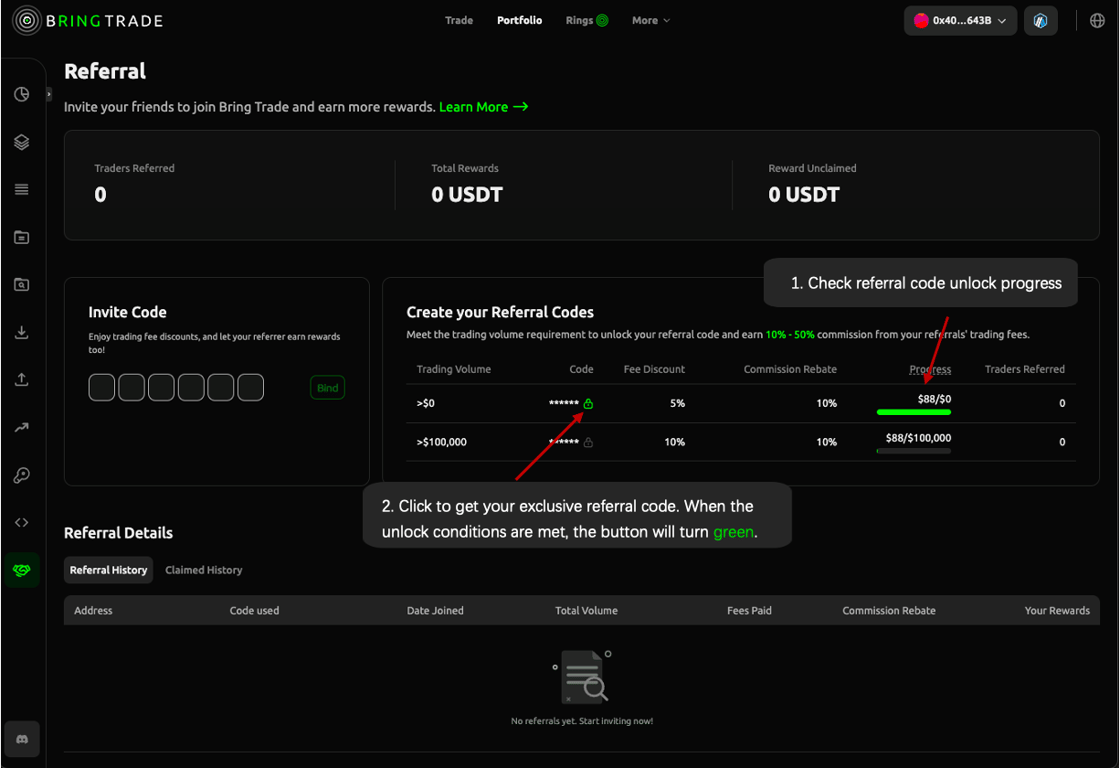The height and width of the screenshot is (768, 1120).
Task: Open the Discord icon in sidebar
Action: (x=21, y=739)
